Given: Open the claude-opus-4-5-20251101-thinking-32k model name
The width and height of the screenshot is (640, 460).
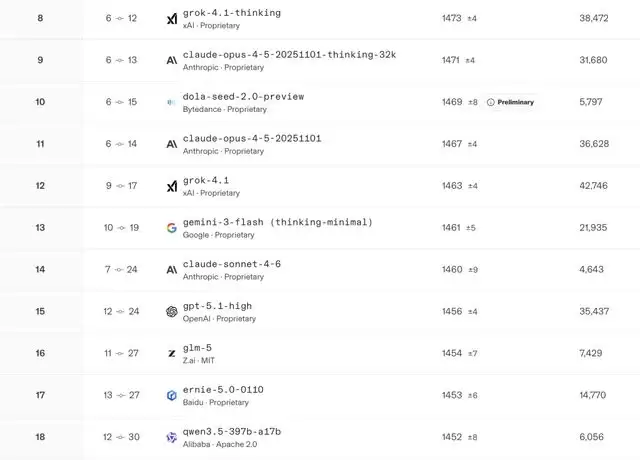Looking at the screenshot, I should (289, 54).
